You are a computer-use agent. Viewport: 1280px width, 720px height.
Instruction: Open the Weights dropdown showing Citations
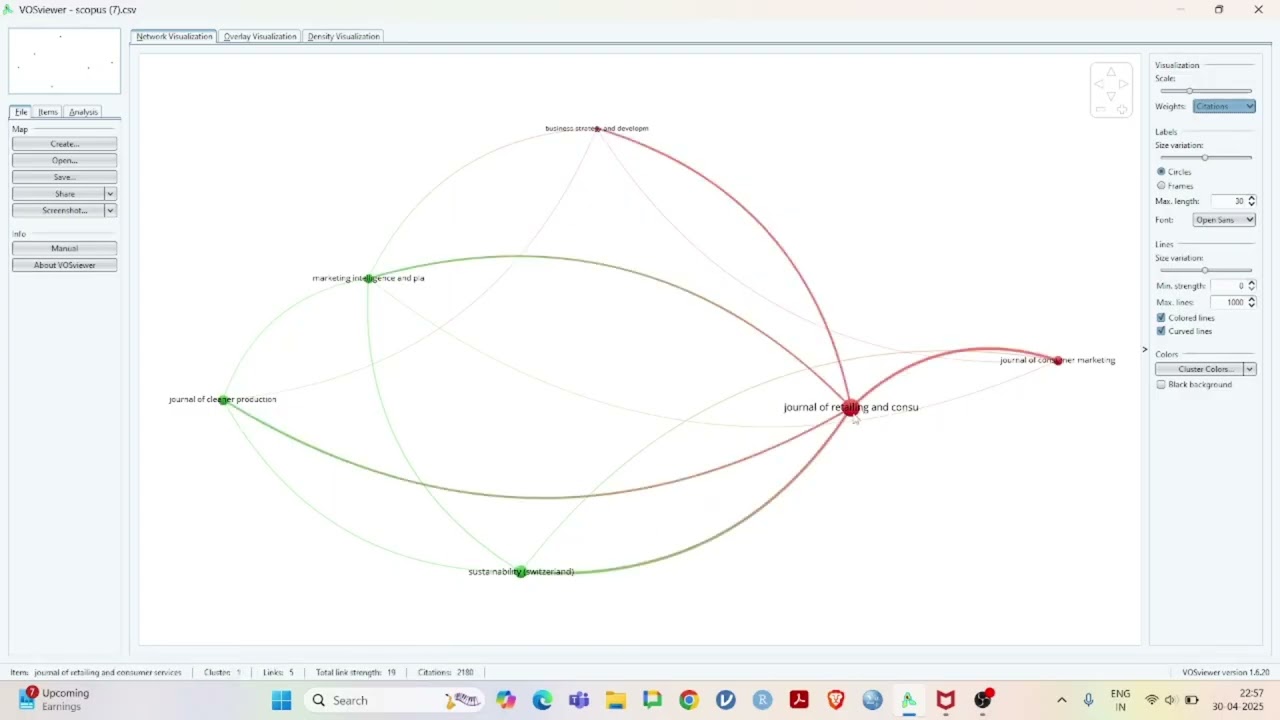tap(1224, 106)
